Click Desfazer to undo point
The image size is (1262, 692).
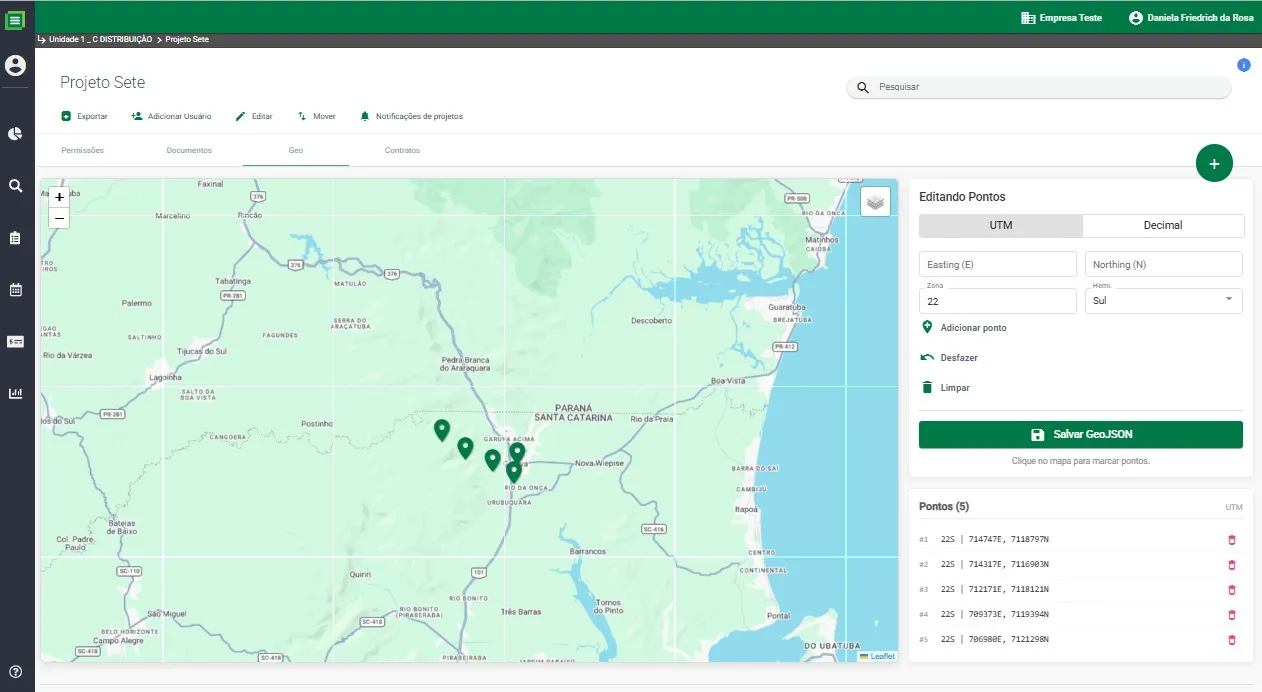(x=949, y=357)
